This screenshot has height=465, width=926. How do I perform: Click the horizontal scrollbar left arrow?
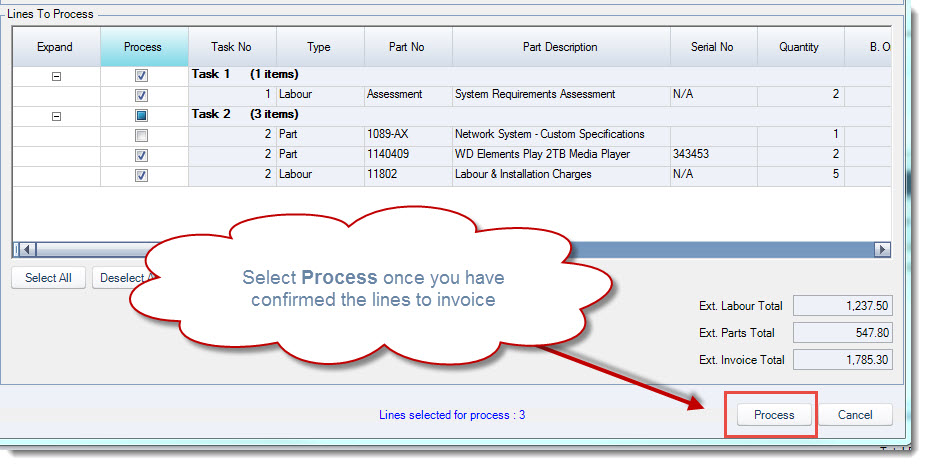coord(27,249)
